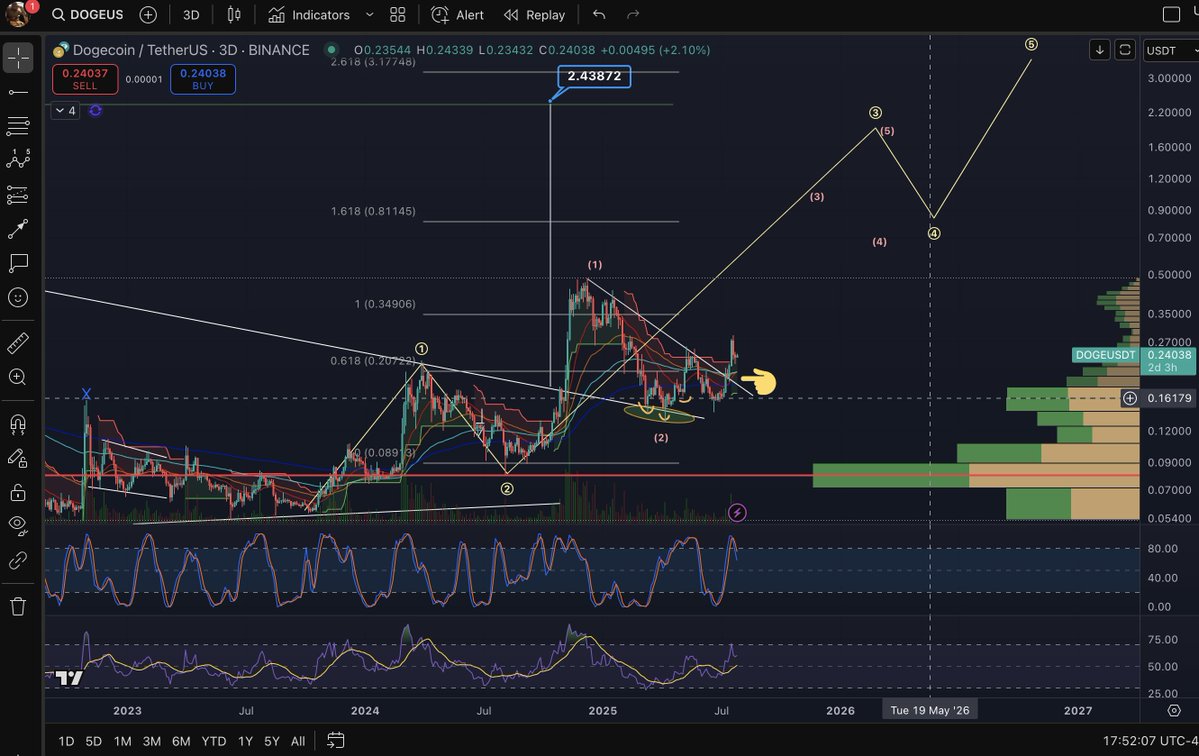Click the TradingView logo on chart
Image resolution: width=1199 pixels, height=756 pixels.
pyautogui.click(x=69, y=677)
